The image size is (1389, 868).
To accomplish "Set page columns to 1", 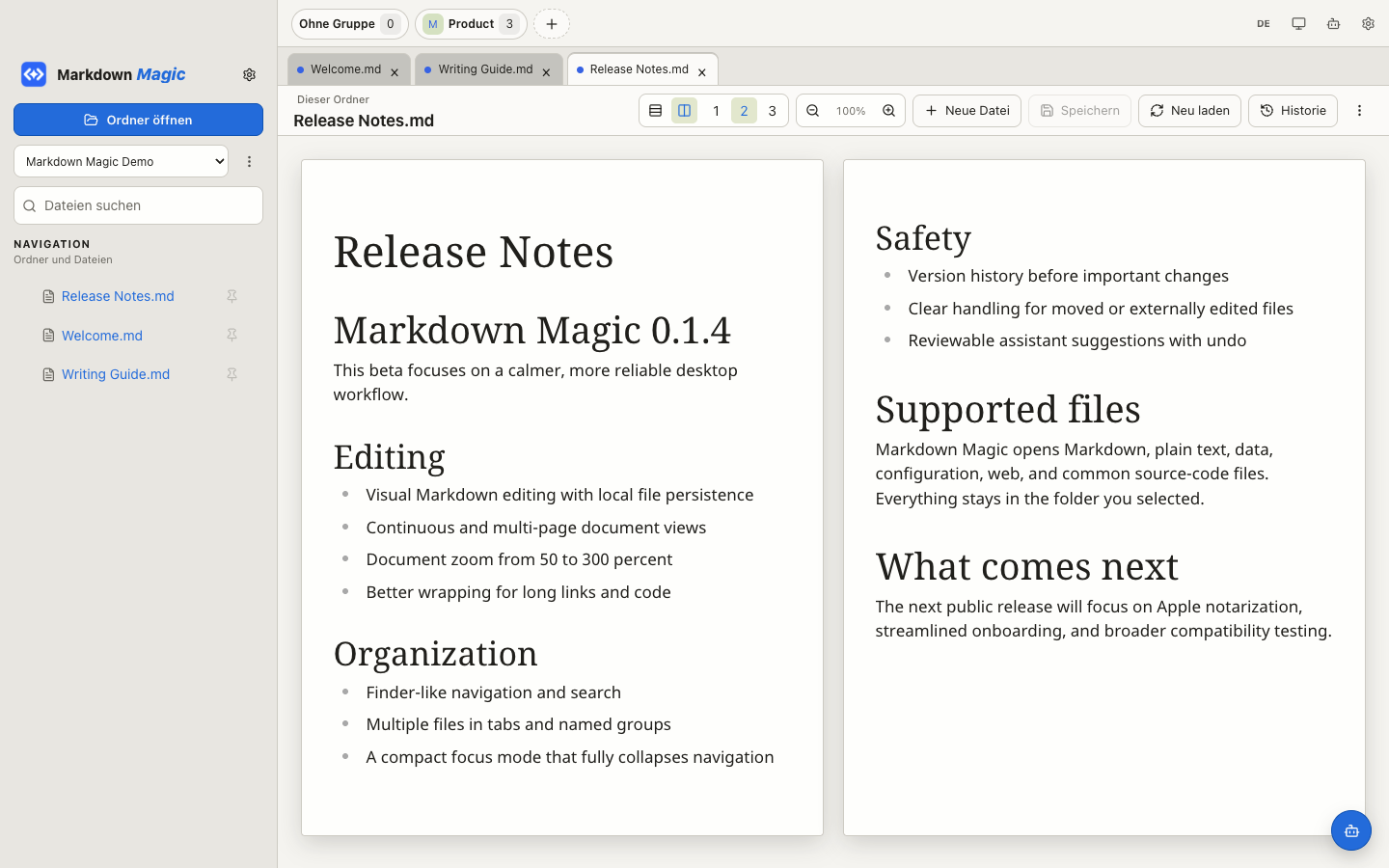I will tap(716, 111).
